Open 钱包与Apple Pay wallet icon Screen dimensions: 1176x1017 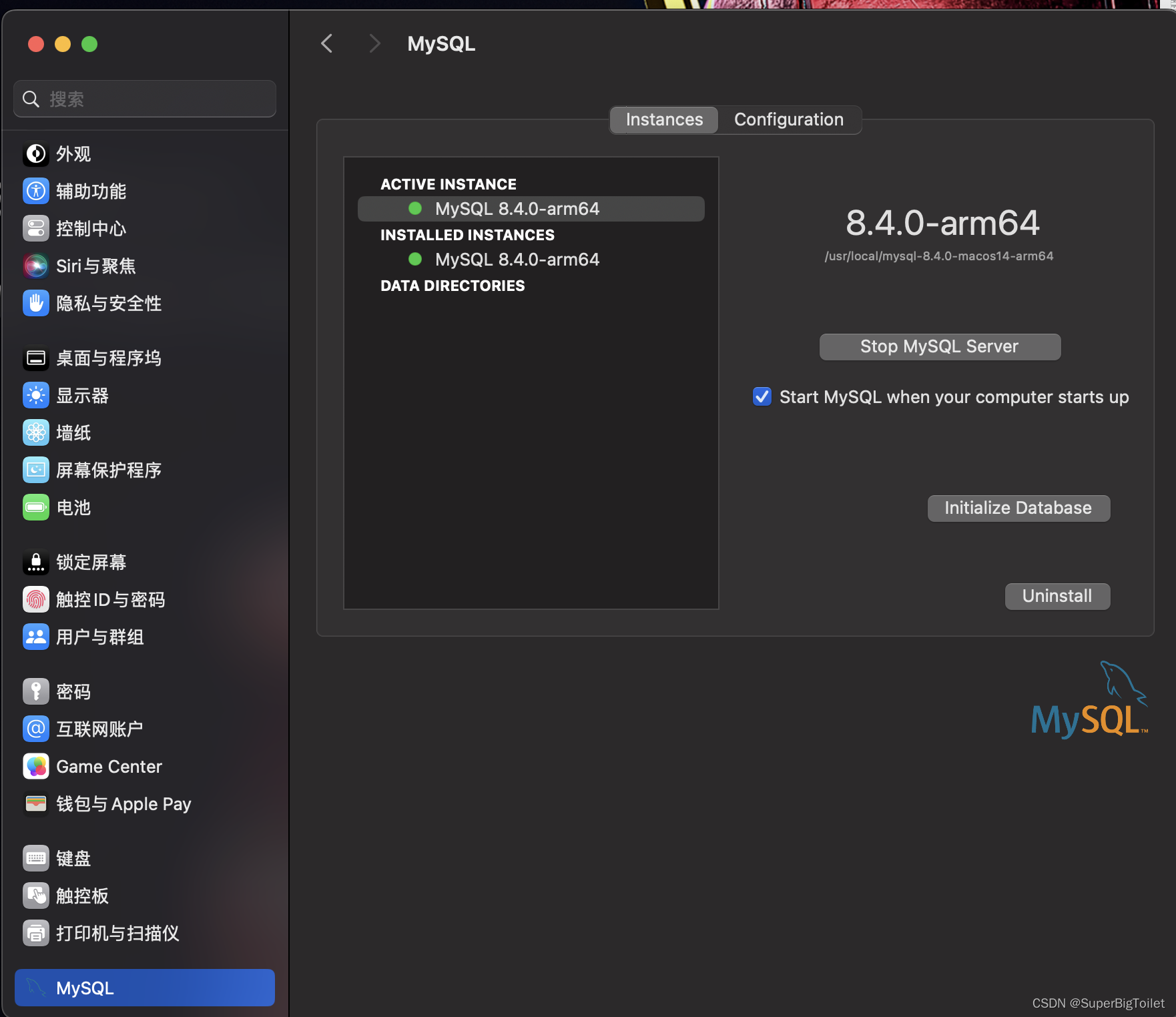point(36,804)
